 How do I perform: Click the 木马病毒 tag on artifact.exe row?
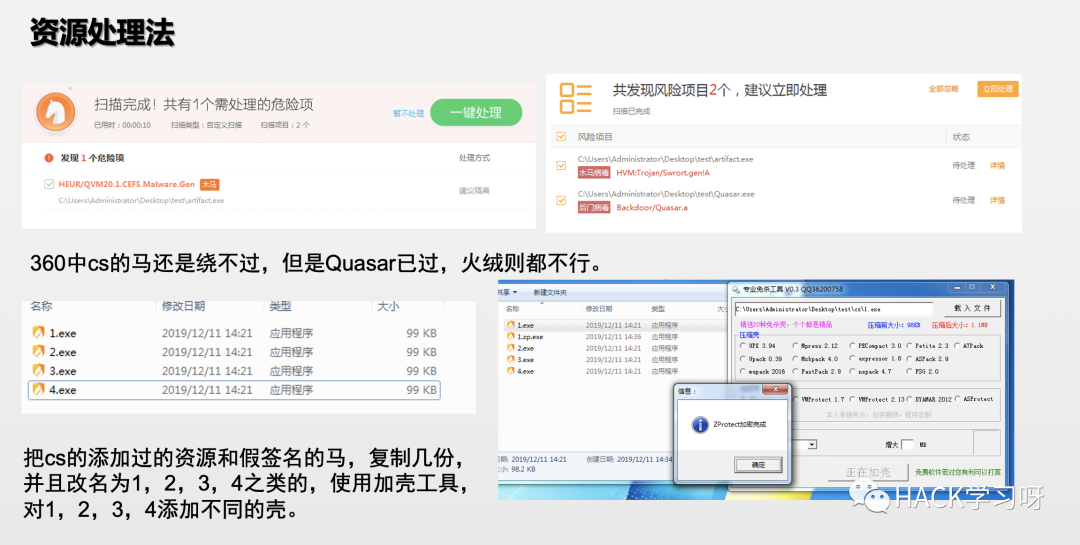[x=594, y=172]
